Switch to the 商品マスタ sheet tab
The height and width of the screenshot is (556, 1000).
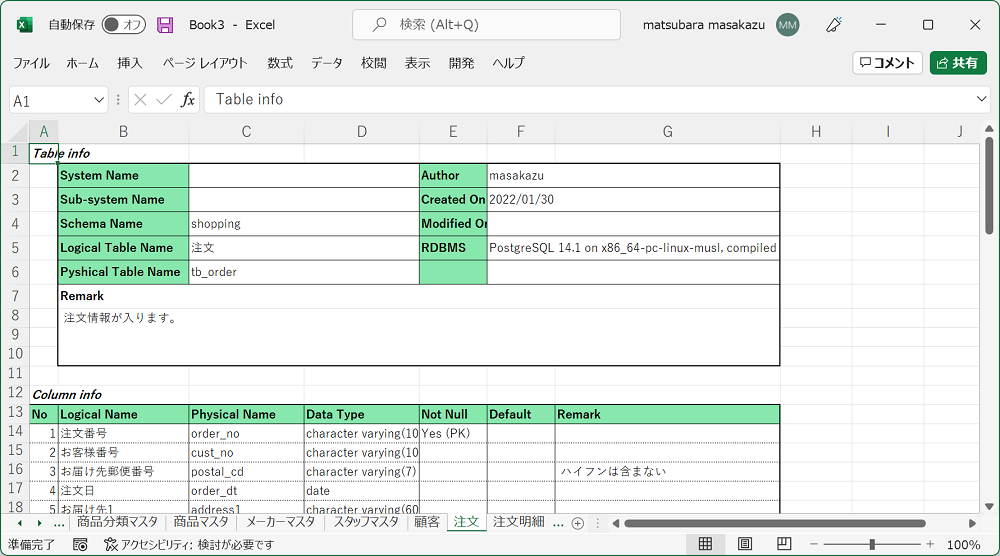point(201,522)
